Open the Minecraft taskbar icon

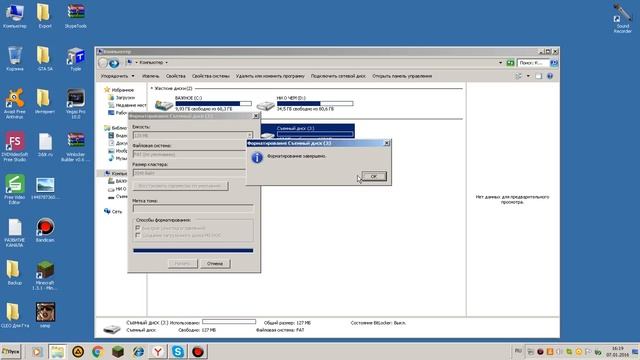(118, 351)
